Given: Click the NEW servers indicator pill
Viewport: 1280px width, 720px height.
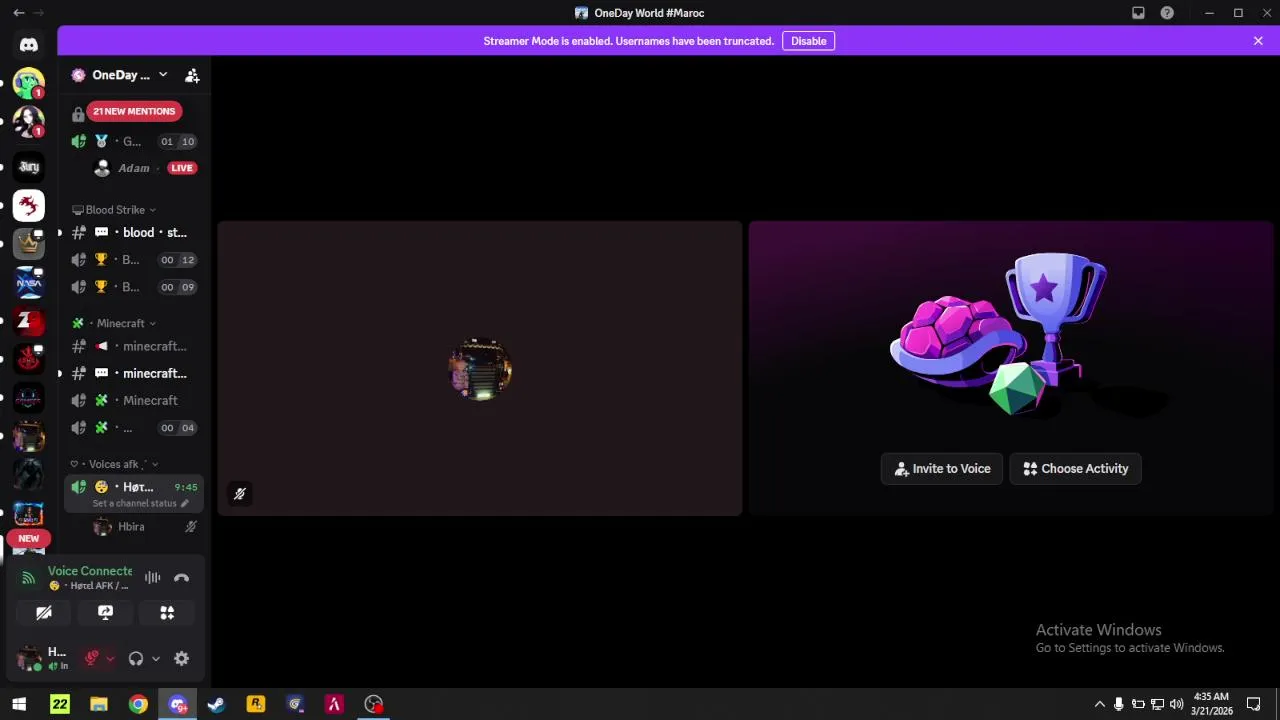Looking at the screenshot, I should pyautogui.click(x=29, y=538).
